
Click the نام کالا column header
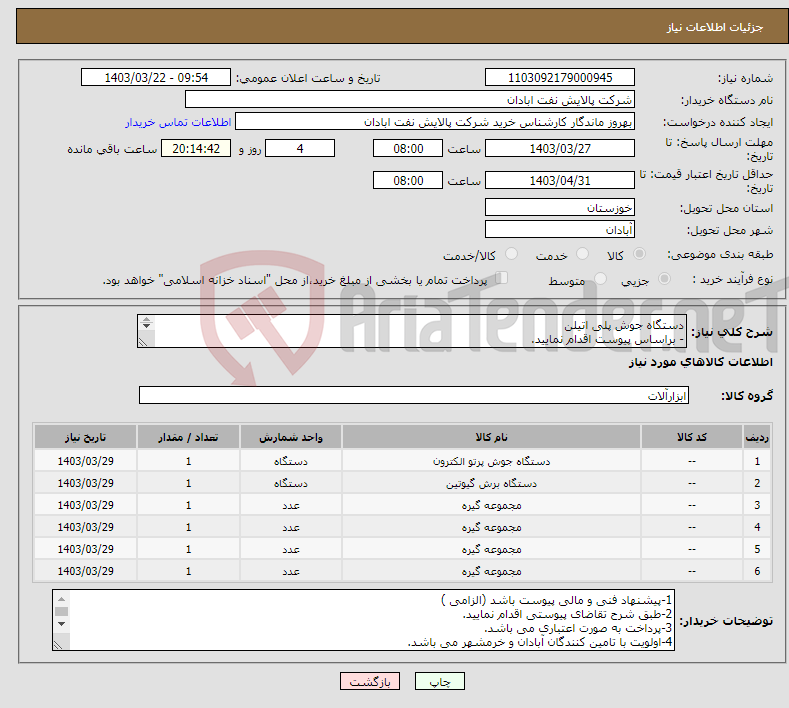coord(491,437)
